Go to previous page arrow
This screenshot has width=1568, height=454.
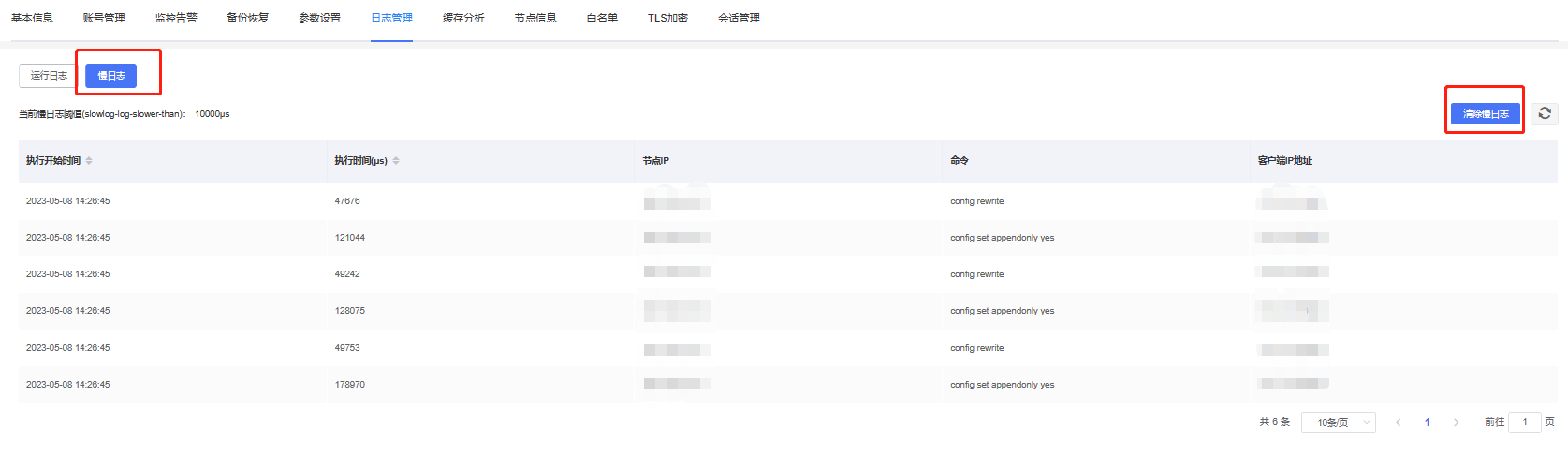(1399, 423)
